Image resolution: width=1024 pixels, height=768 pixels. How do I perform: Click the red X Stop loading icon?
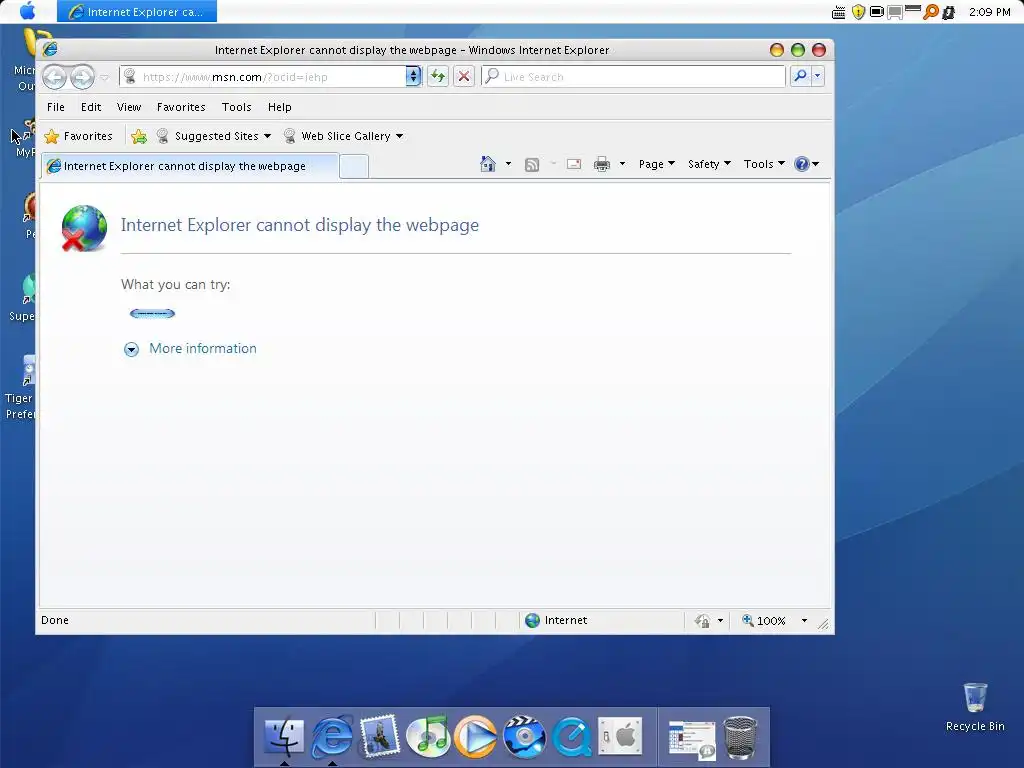coord(464,76)
